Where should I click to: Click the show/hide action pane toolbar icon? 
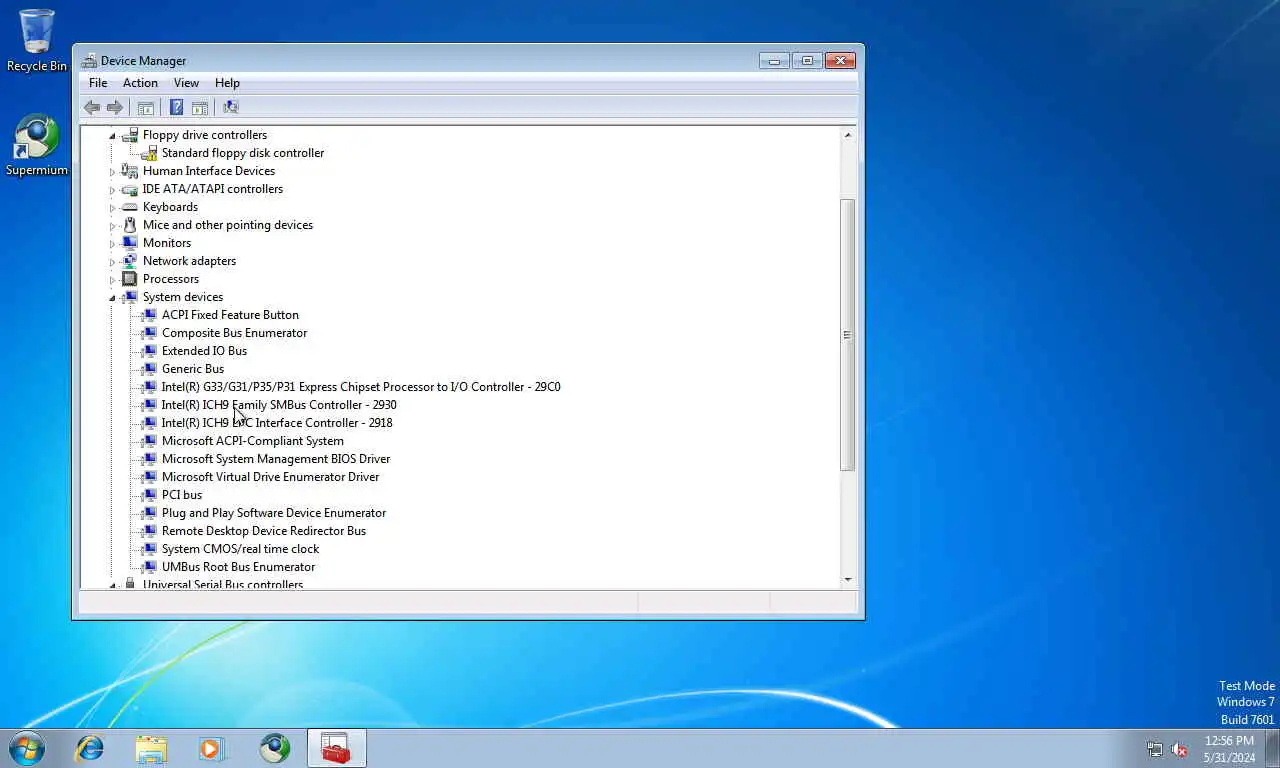pyautogui.click(x=199, y=107)
